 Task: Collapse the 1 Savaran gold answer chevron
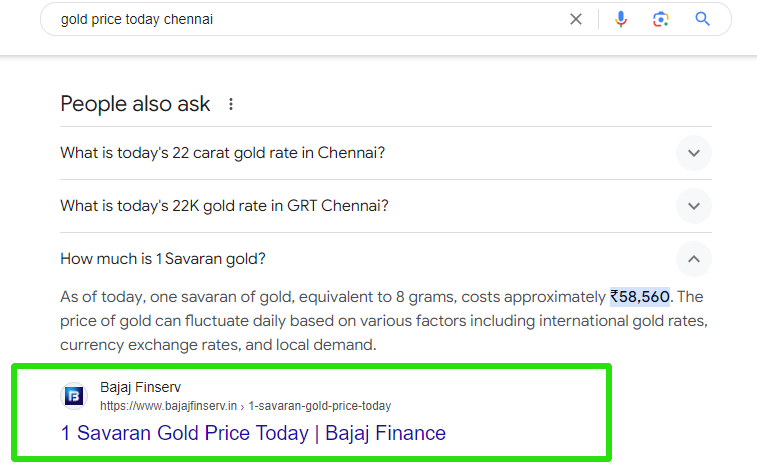[694, 259]
